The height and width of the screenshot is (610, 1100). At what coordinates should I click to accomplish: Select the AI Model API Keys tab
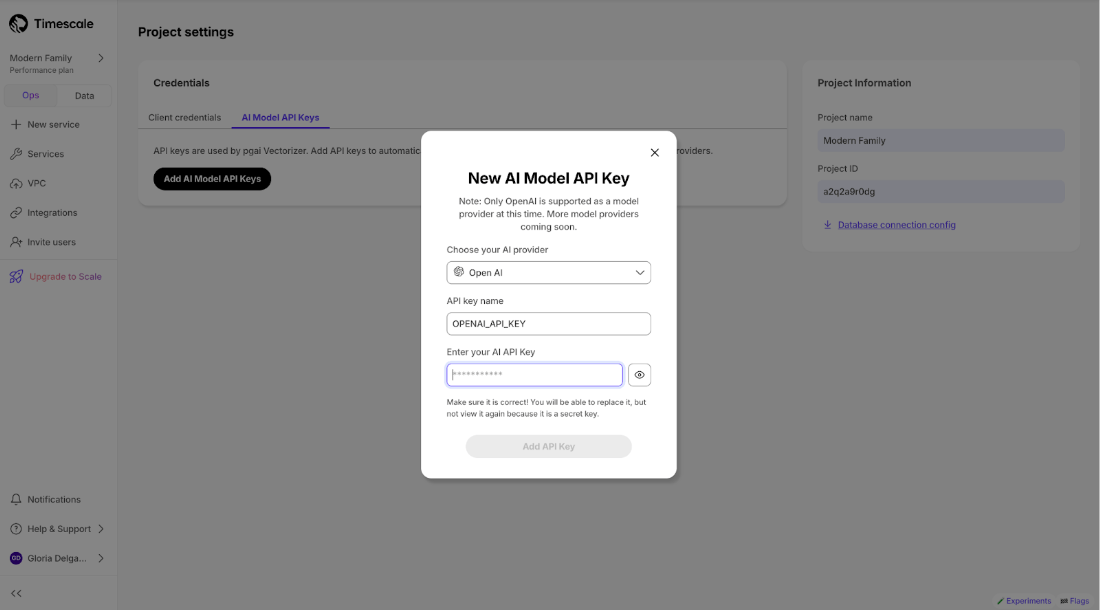280,117
